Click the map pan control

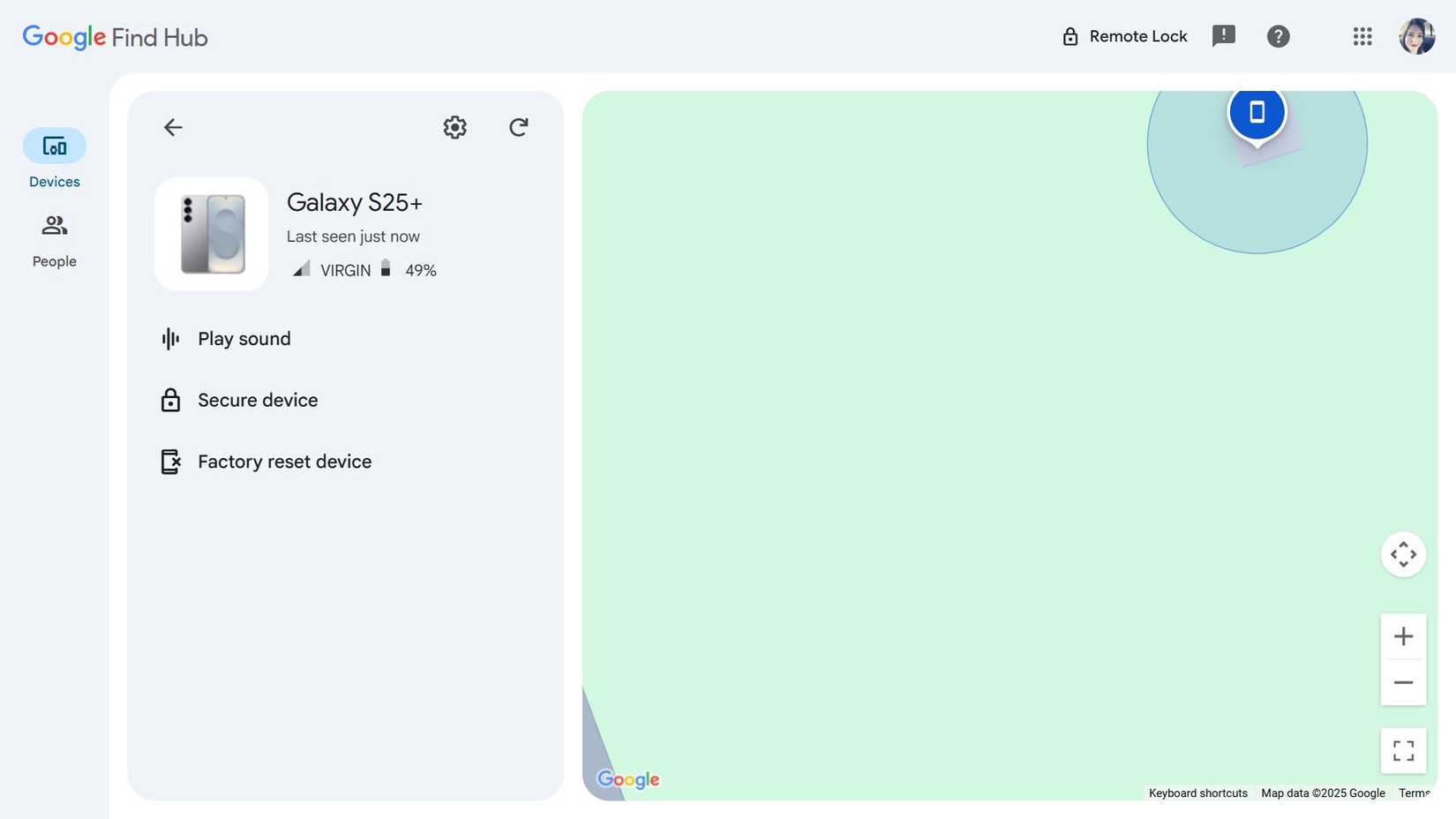pos(1403,554)
